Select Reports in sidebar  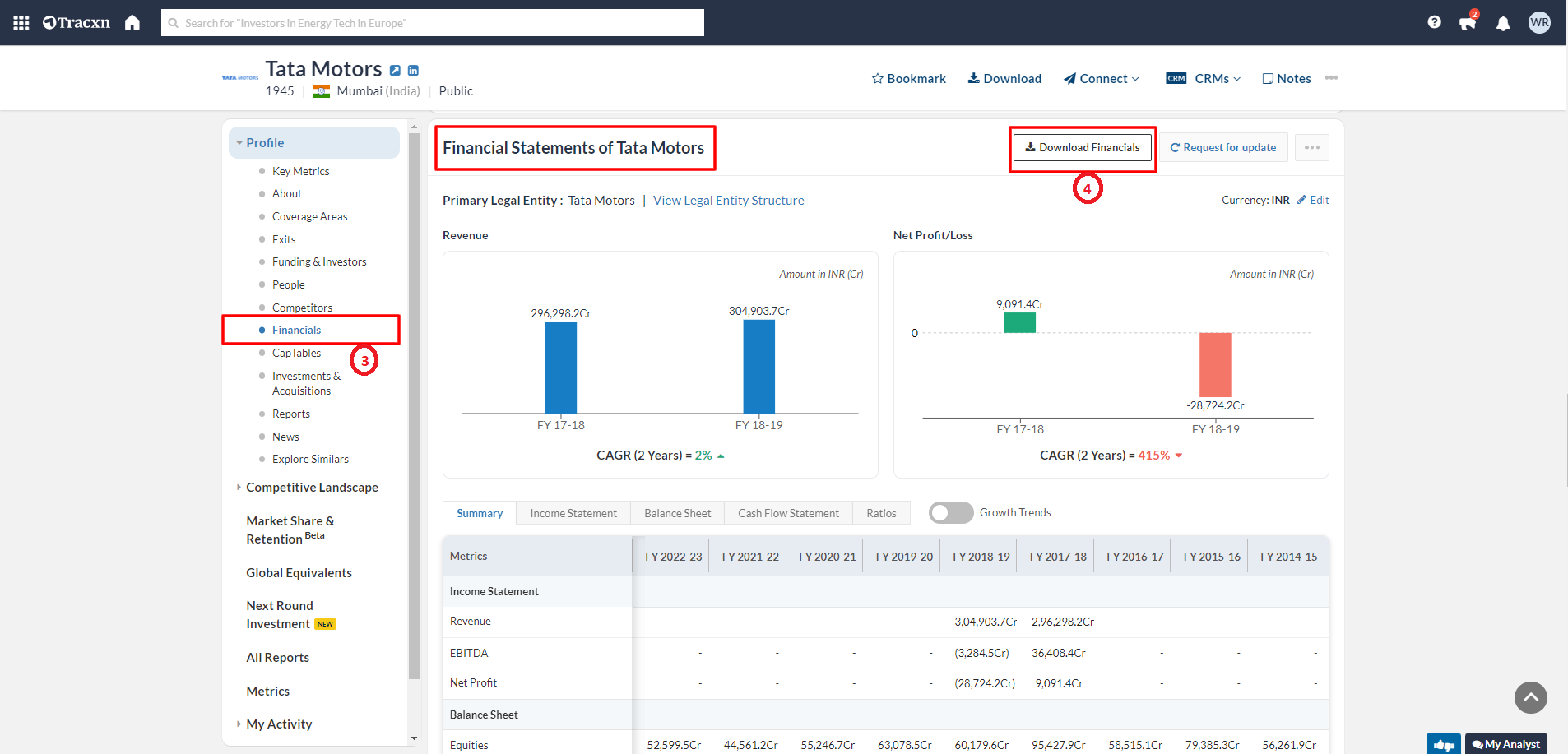point(290,414)
